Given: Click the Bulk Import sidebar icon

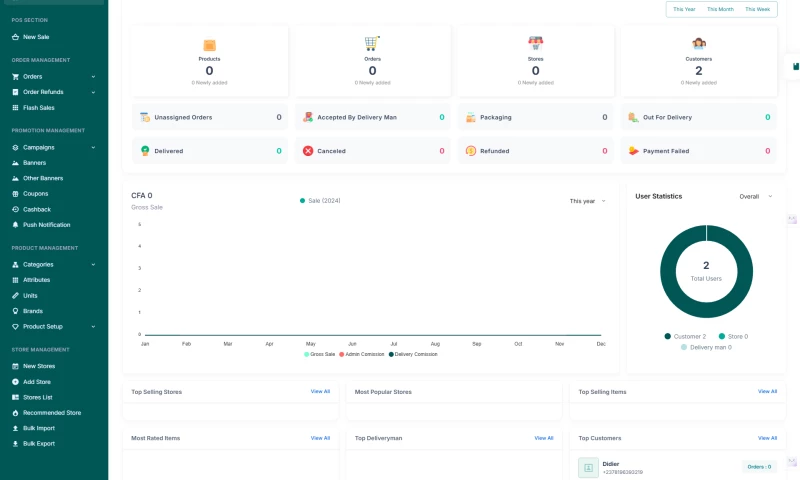Looking at the screenshot, I should 15,428.
